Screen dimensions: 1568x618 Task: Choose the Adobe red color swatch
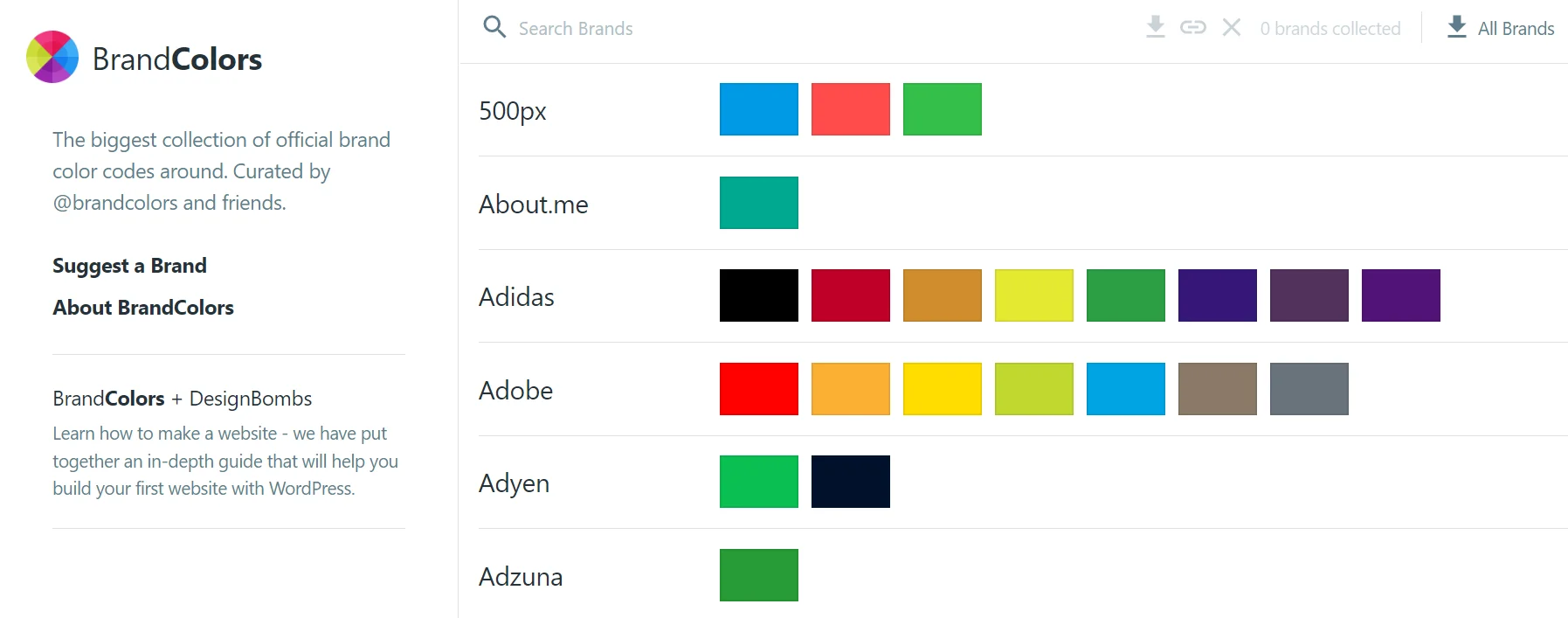(x=758, y=389)
